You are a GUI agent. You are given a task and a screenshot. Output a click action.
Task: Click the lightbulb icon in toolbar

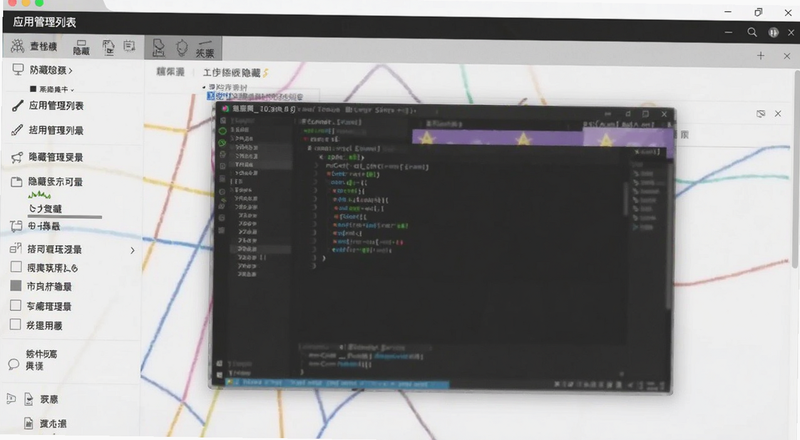(182, 47)
